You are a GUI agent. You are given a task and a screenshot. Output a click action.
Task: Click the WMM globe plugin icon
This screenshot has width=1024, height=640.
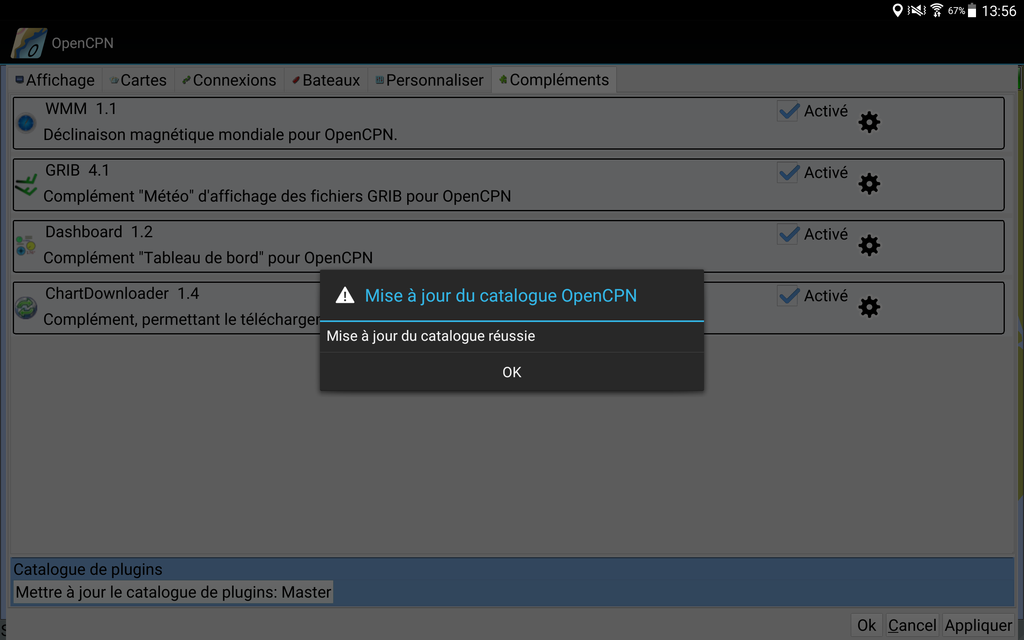coord(26,123)
